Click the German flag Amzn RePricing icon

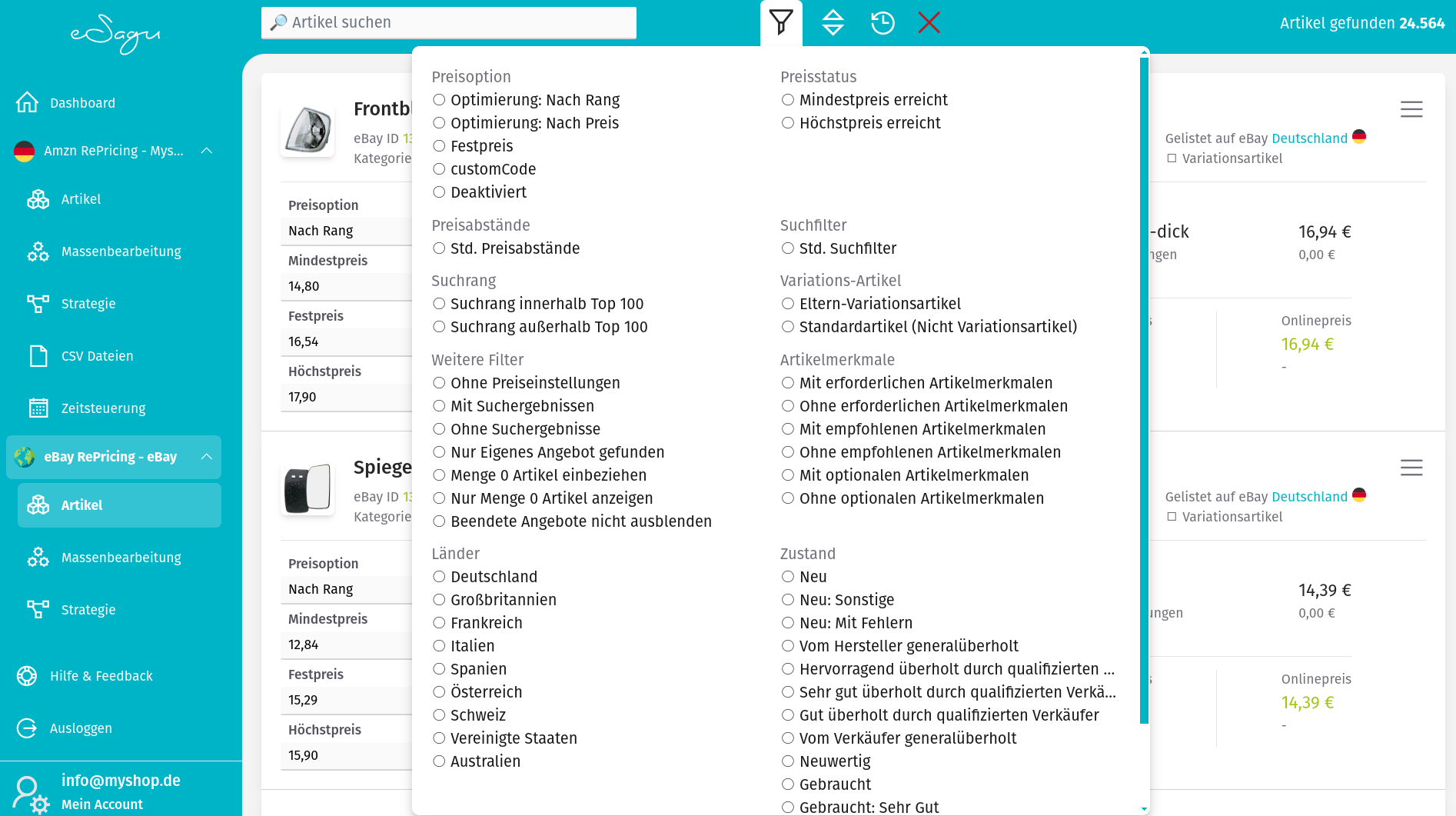pos(25,151)
